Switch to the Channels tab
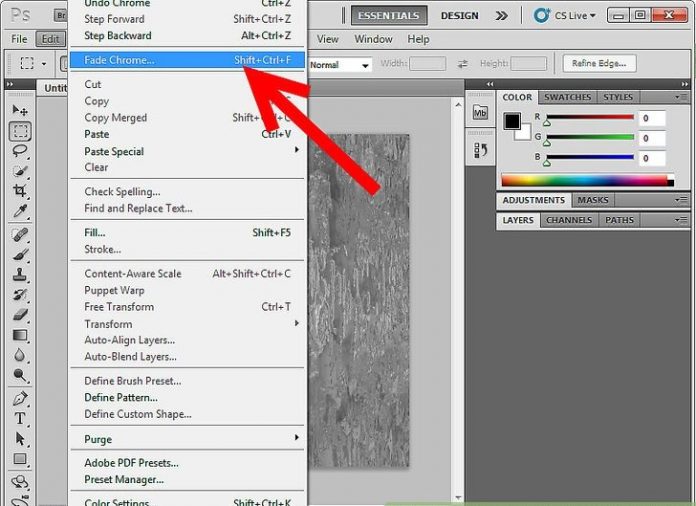Viewport: 696px width, 506px height. pos(569,220)
